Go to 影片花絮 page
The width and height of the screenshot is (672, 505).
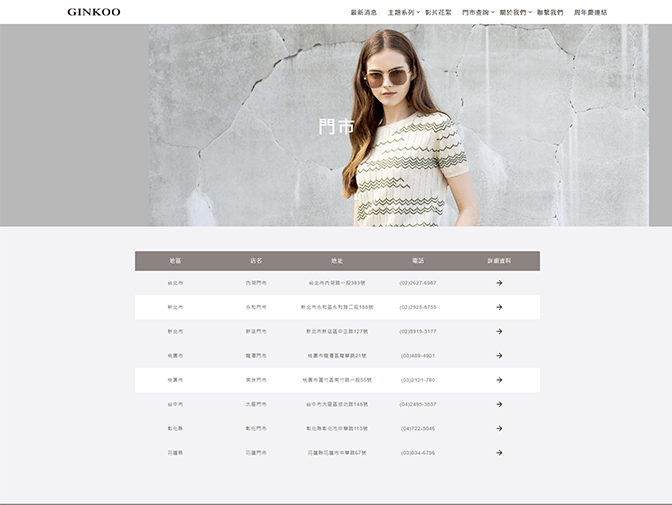(x=439, y=13)
